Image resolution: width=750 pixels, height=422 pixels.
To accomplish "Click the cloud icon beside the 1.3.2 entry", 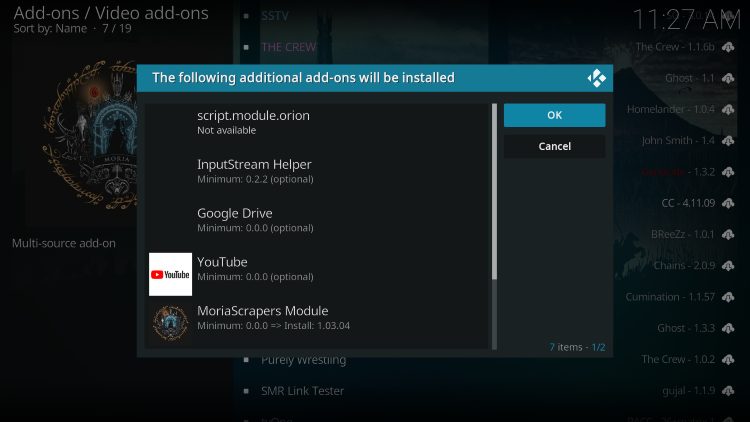I will (x=728, y=172).
